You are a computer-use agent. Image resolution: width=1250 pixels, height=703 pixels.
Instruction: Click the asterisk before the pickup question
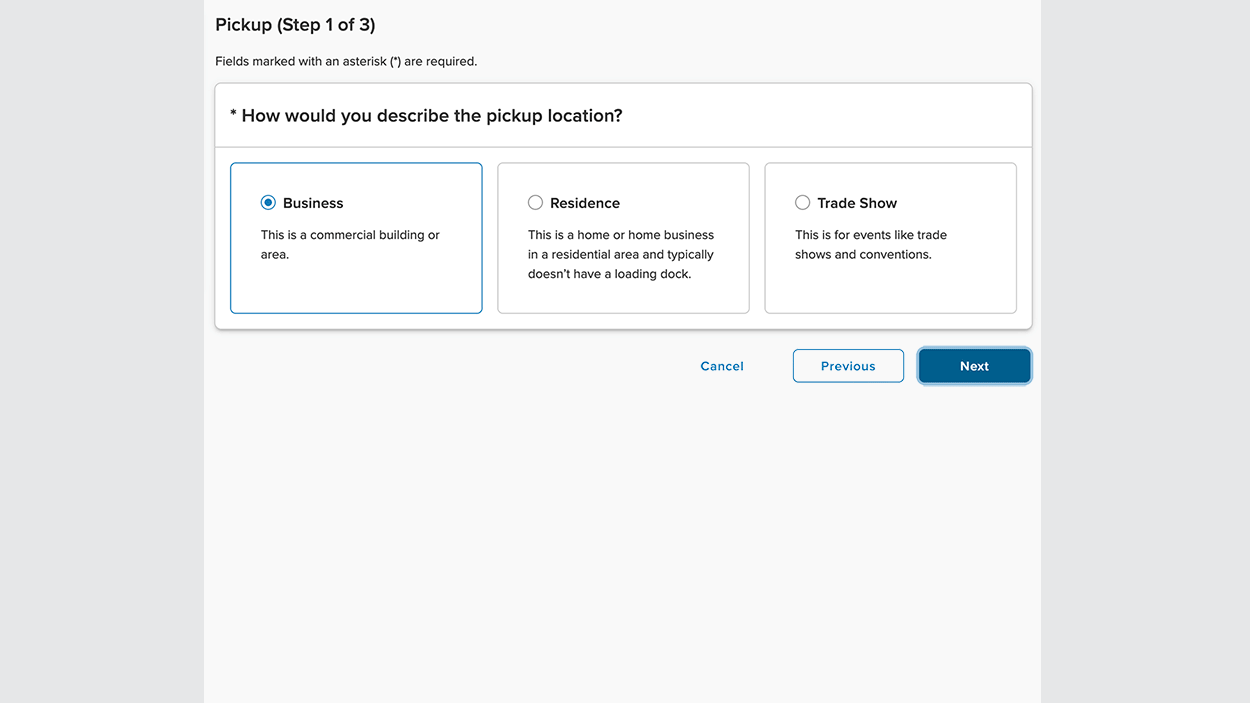234,116
